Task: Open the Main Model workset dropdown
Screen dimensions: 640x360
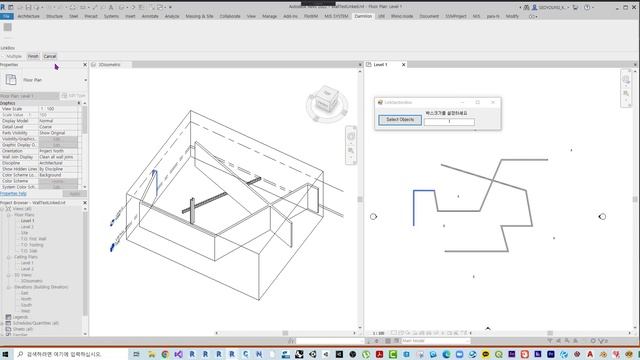Action: pyautogui.click(x=435, y=341)
